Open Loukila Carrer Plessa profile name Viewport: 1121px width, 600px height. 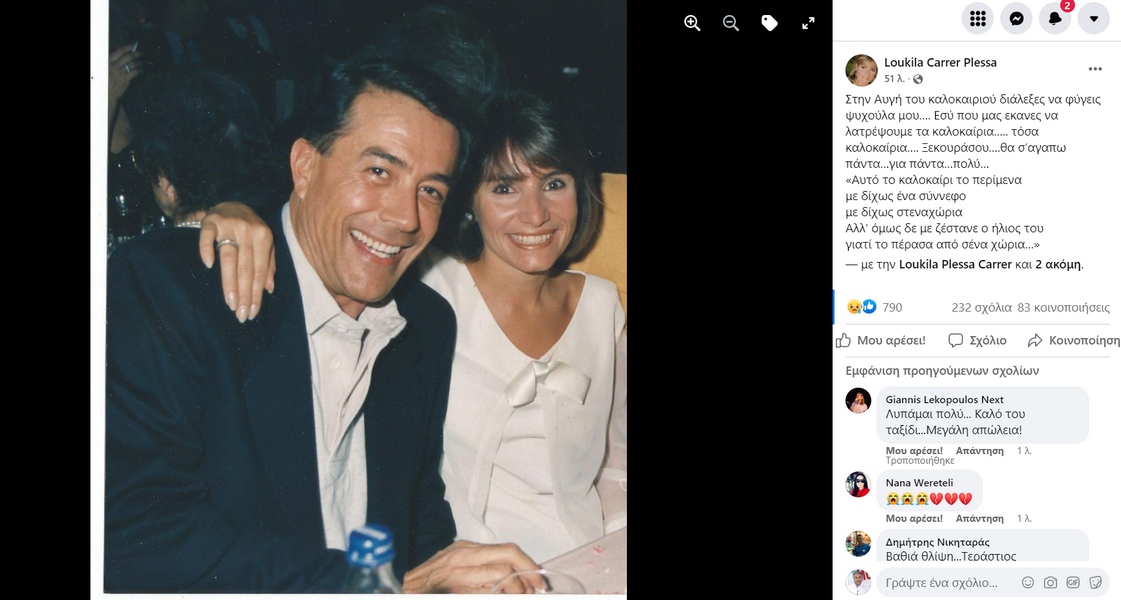coord(940,62)
